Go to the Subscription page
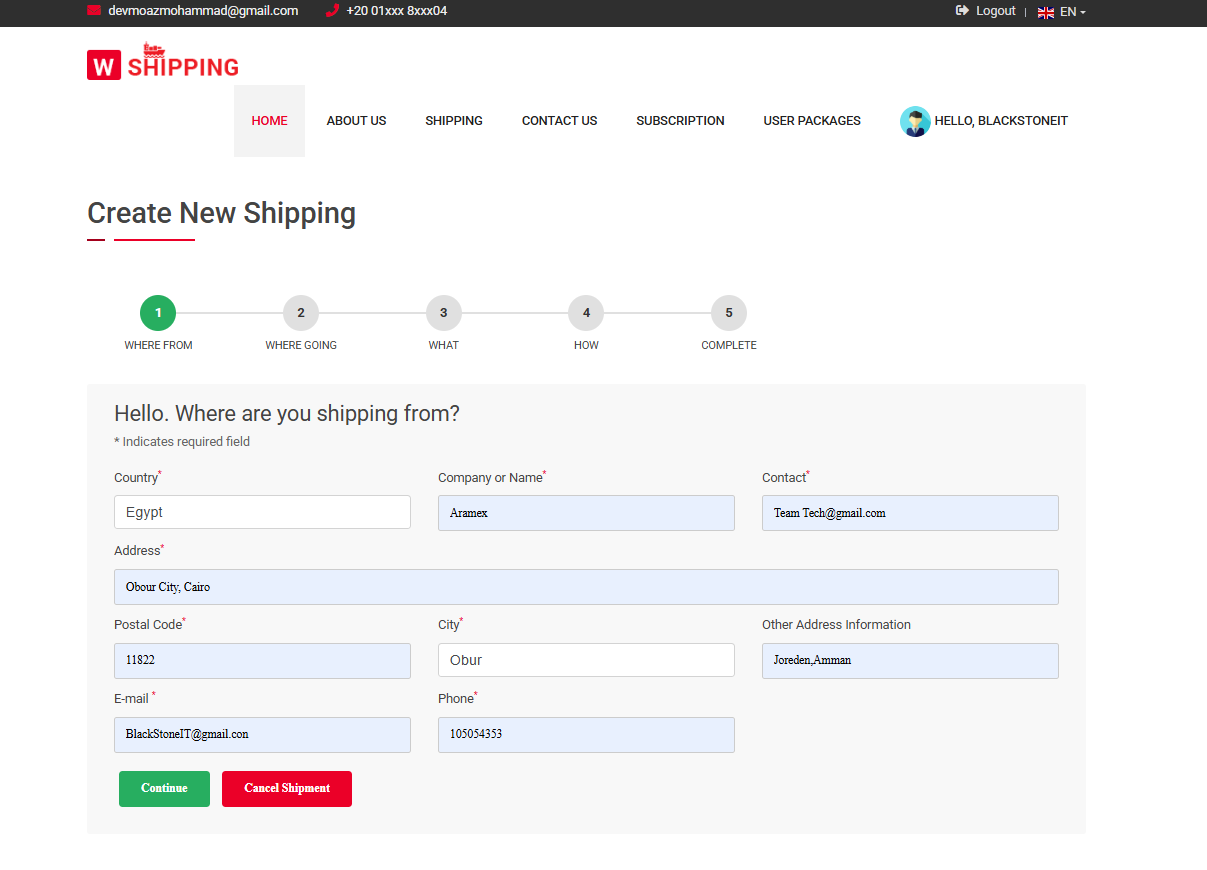The height and width of the screenshot is (870, 1207). point(680,121)
